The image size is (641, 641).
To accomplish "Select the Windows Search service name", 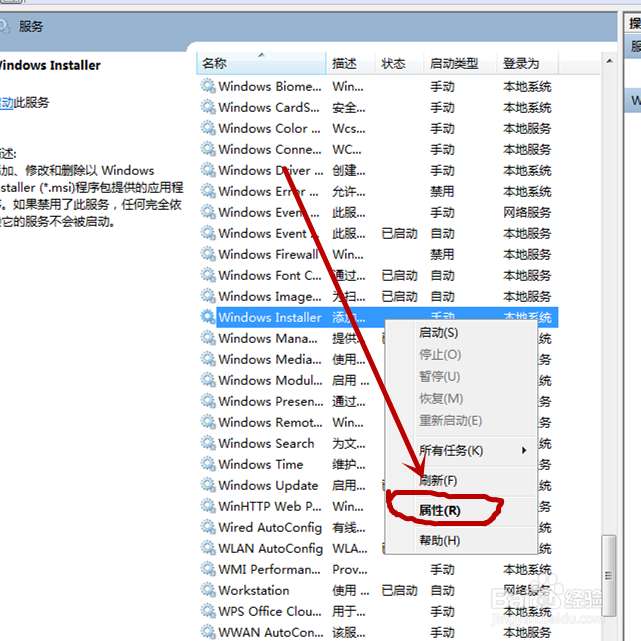I will tap(266, 443).
